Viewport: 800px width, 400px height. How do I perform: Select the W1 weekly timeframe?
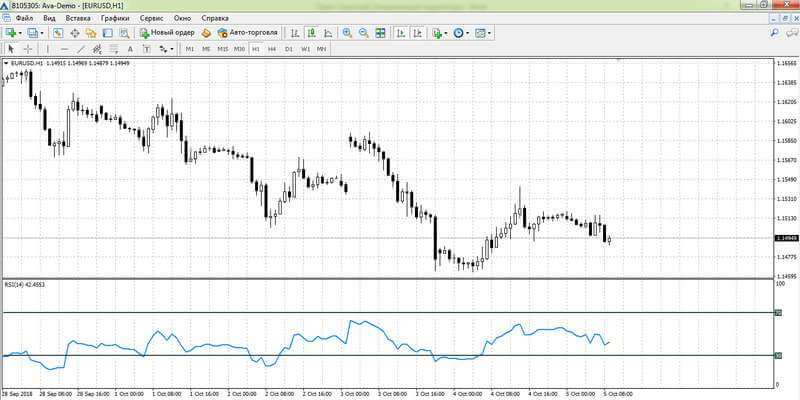305,49
